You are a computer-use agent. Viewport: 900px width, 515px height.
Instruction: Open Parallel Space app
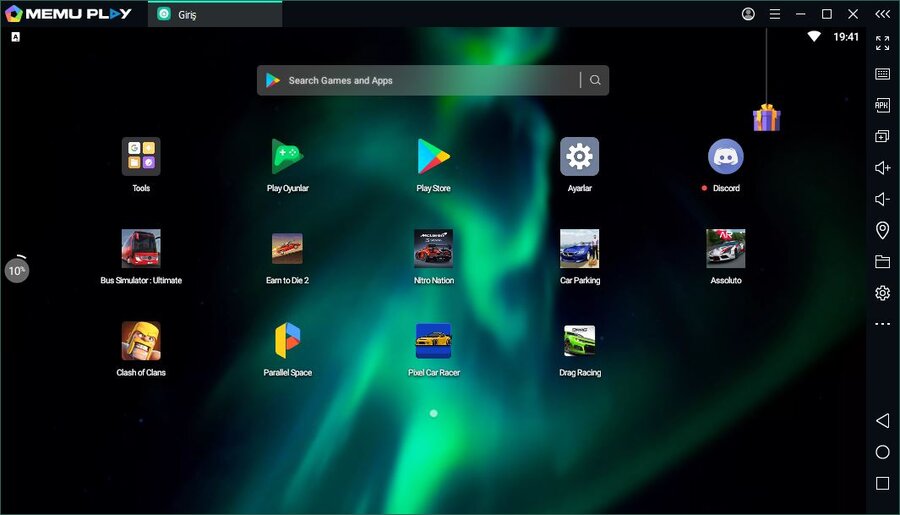coord(287,340)
